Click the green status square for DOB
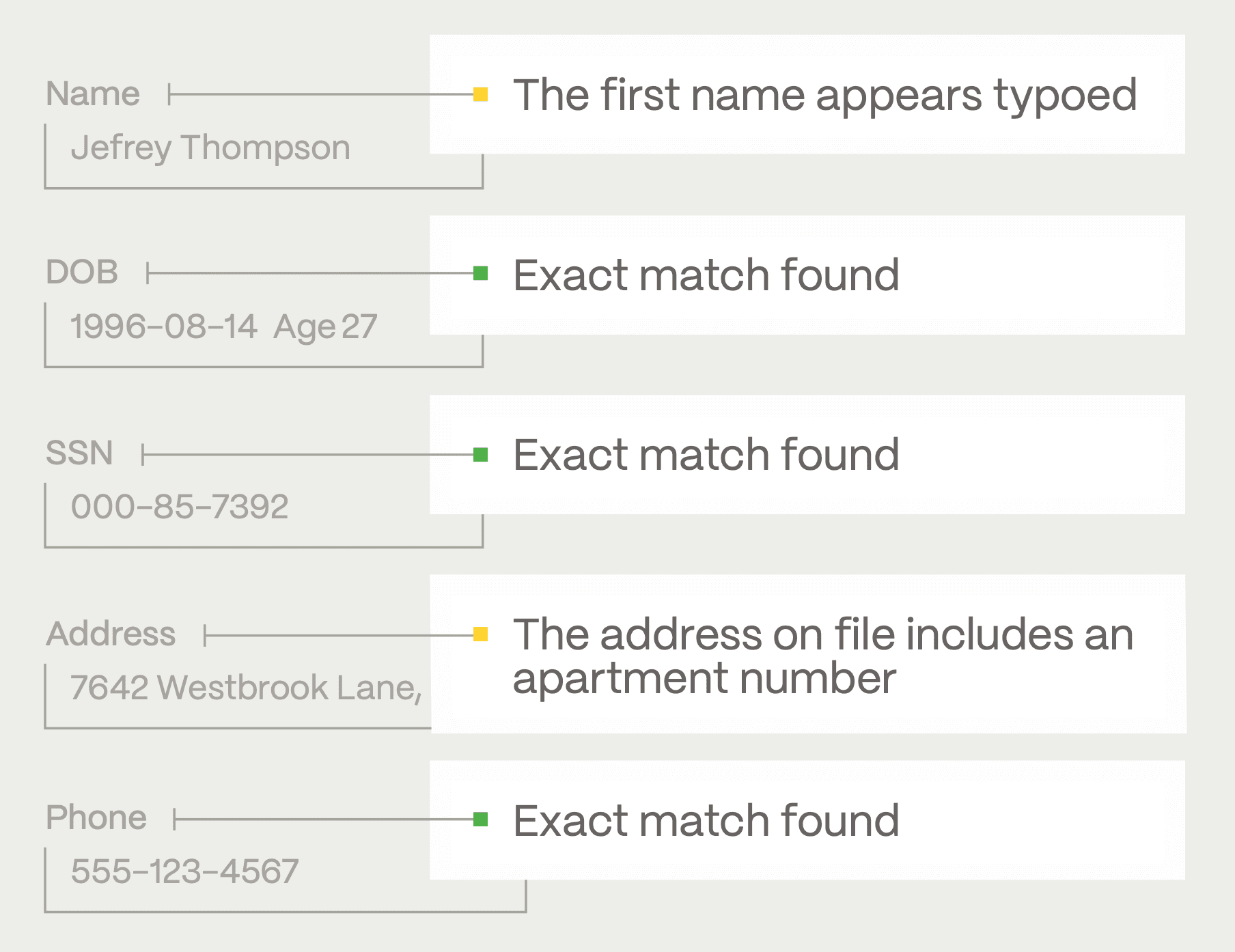The image size is (1235, 952). click(480, 274)
